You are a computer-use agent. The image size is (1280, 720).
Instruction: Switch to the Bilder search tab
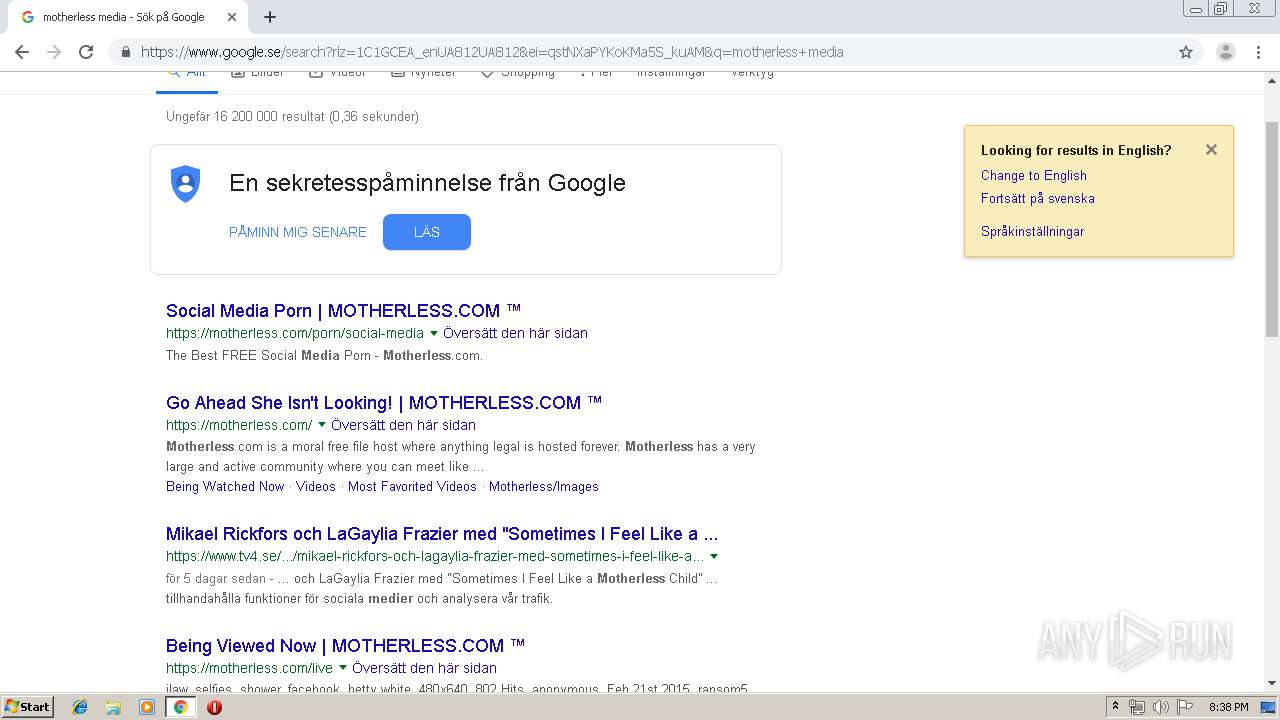[258, 73]
